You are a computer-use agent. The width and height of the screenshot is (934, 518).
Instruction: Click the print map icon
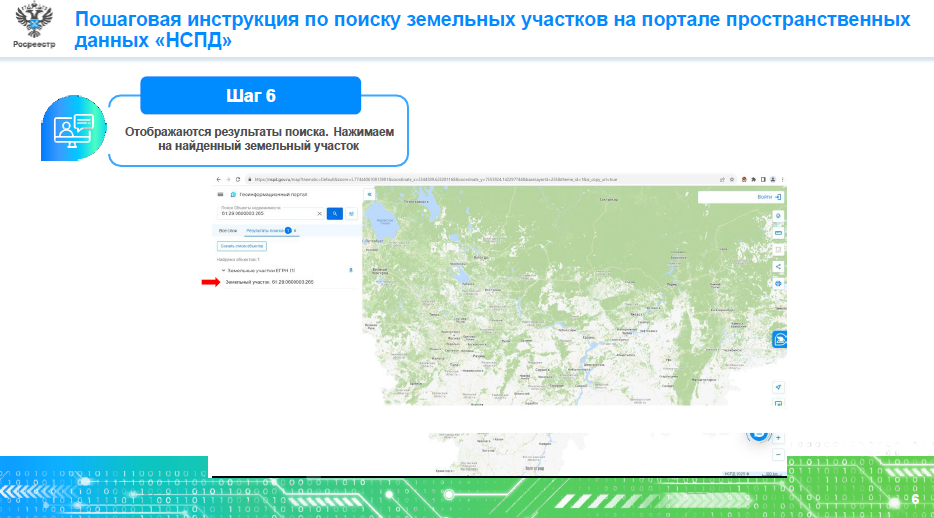(778, 283)
